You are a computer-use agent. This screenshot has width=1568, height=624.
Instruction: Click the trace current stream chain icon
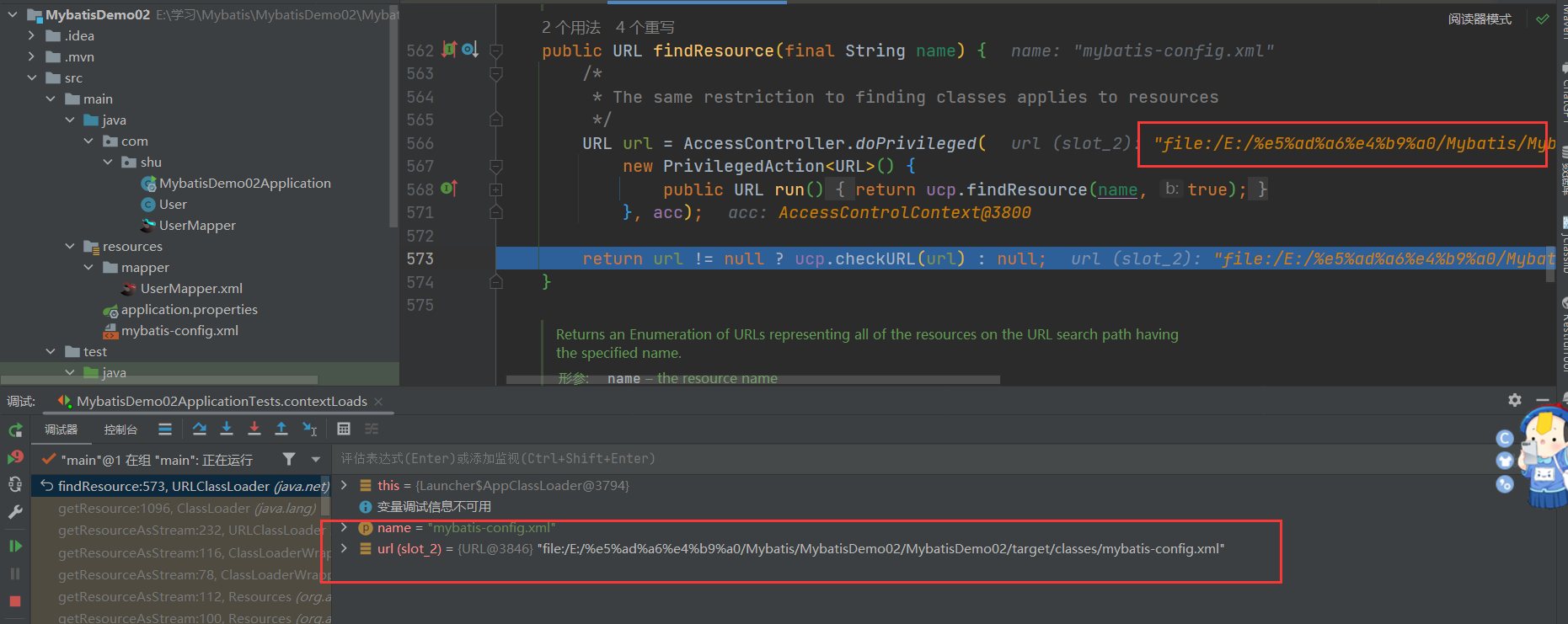(372, 429)
